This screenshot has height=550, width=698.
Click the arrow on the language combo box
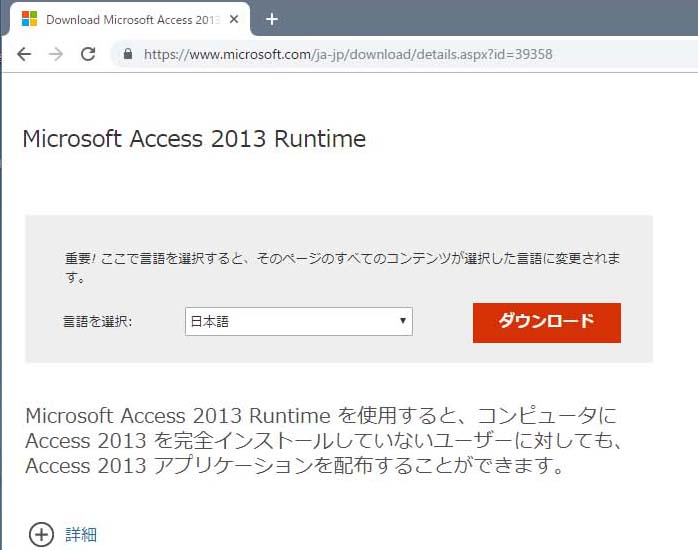coord(402,321)
